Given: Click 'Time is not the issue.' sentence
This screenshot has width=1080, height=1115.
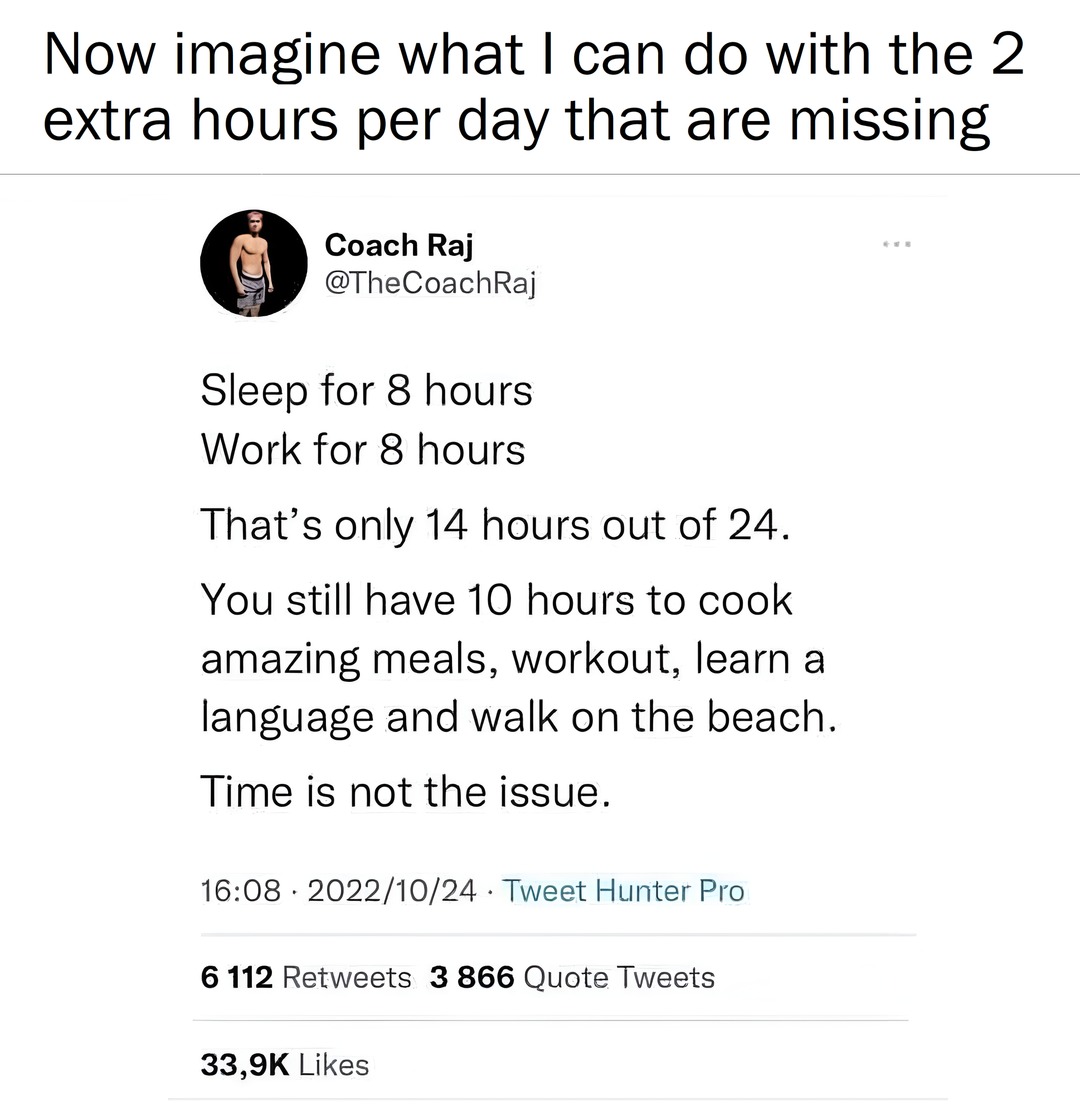Looking at the screenshot, I should pos(405,793).
